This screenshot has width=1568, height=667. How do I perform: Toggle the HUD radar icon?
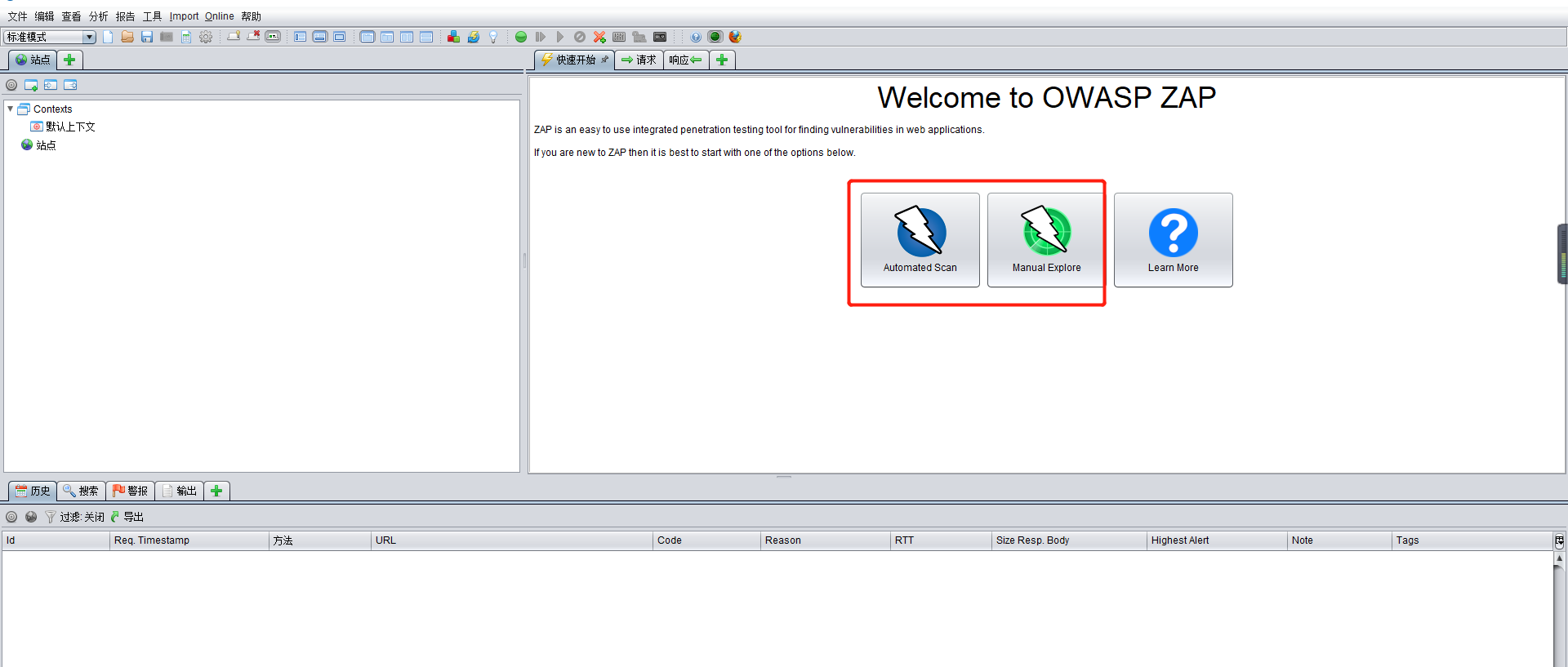715,37
